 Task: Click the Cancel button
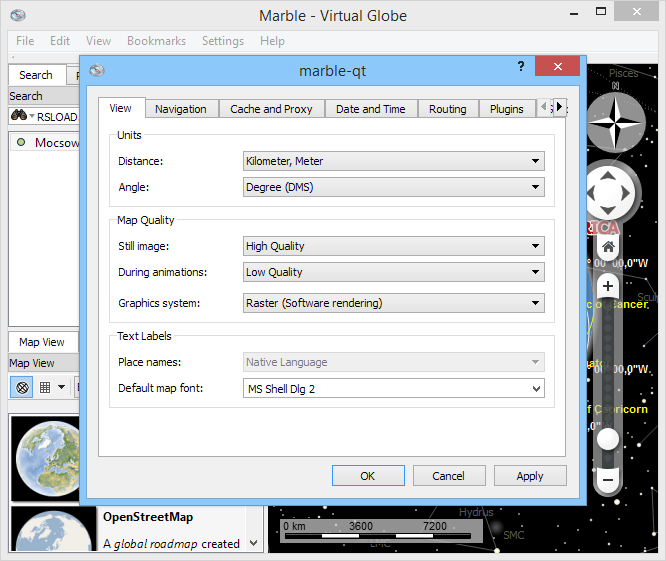(x=449, y=476)
